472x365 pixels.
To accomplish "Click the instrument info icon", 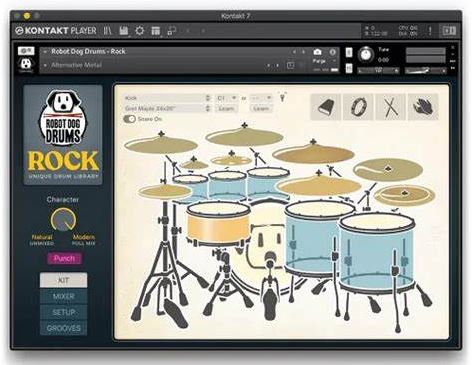I will pyautogui.click(x=332, y=52).
